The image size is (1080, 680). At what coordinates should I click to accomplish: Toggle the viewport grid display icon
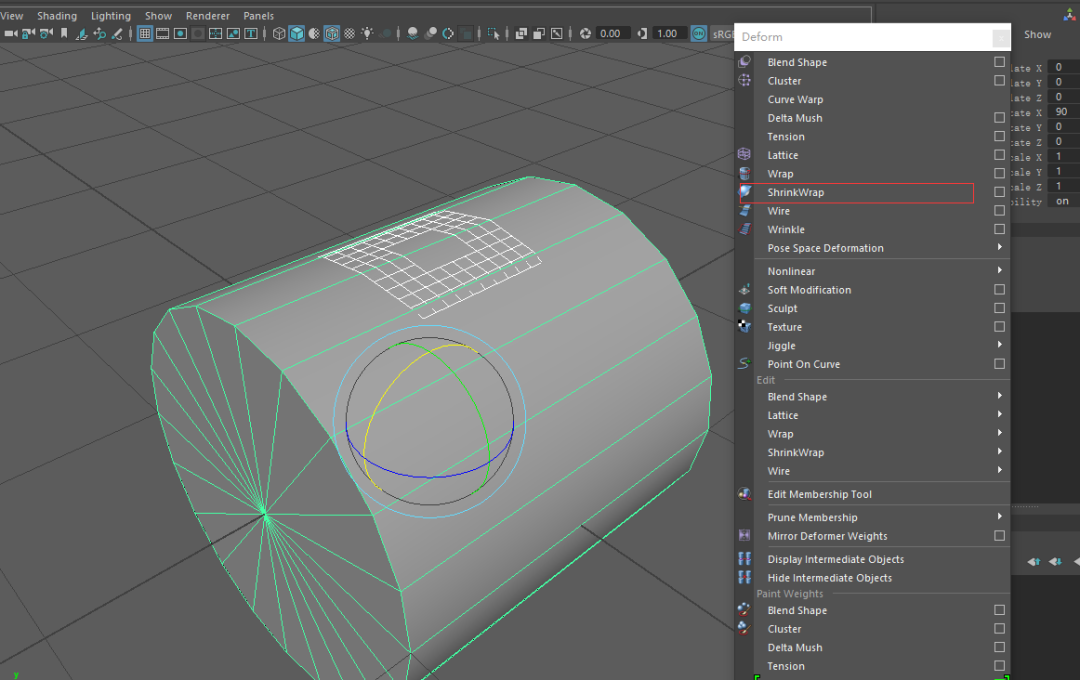coord(145,33)
